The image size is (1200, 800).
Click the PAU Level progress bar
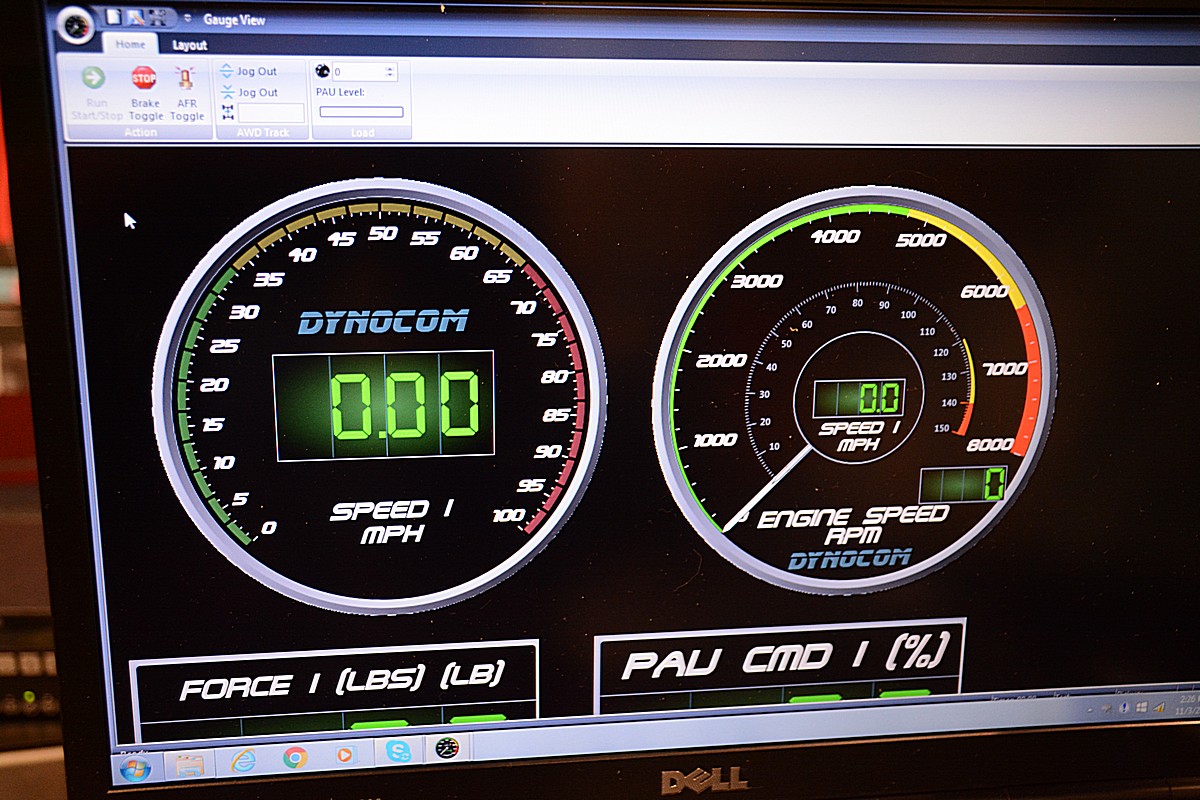click(x=361, y=112)
